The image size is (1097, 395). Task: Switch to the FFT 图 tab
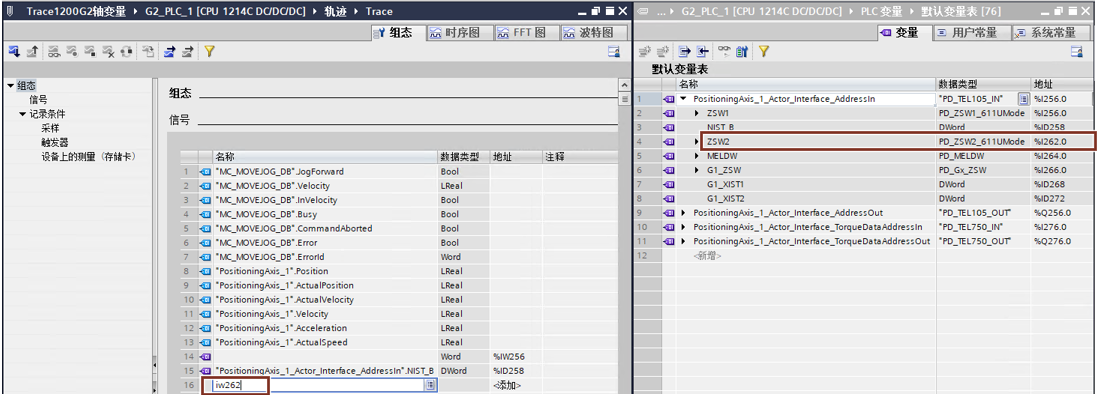click(x=527, y=33)
